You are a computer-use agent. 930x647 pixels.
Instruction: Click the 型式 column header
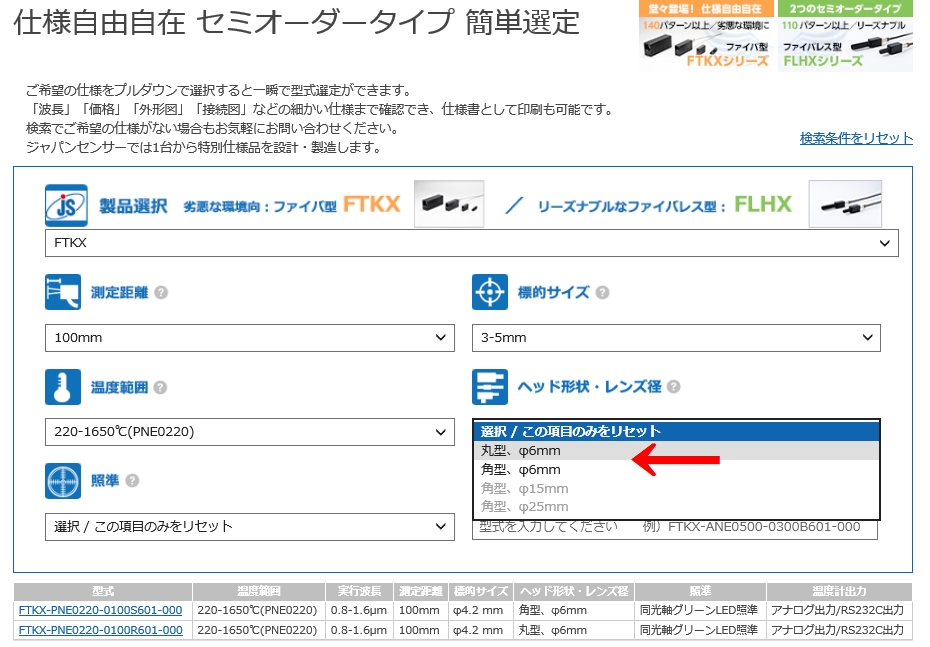coord(103,591)
